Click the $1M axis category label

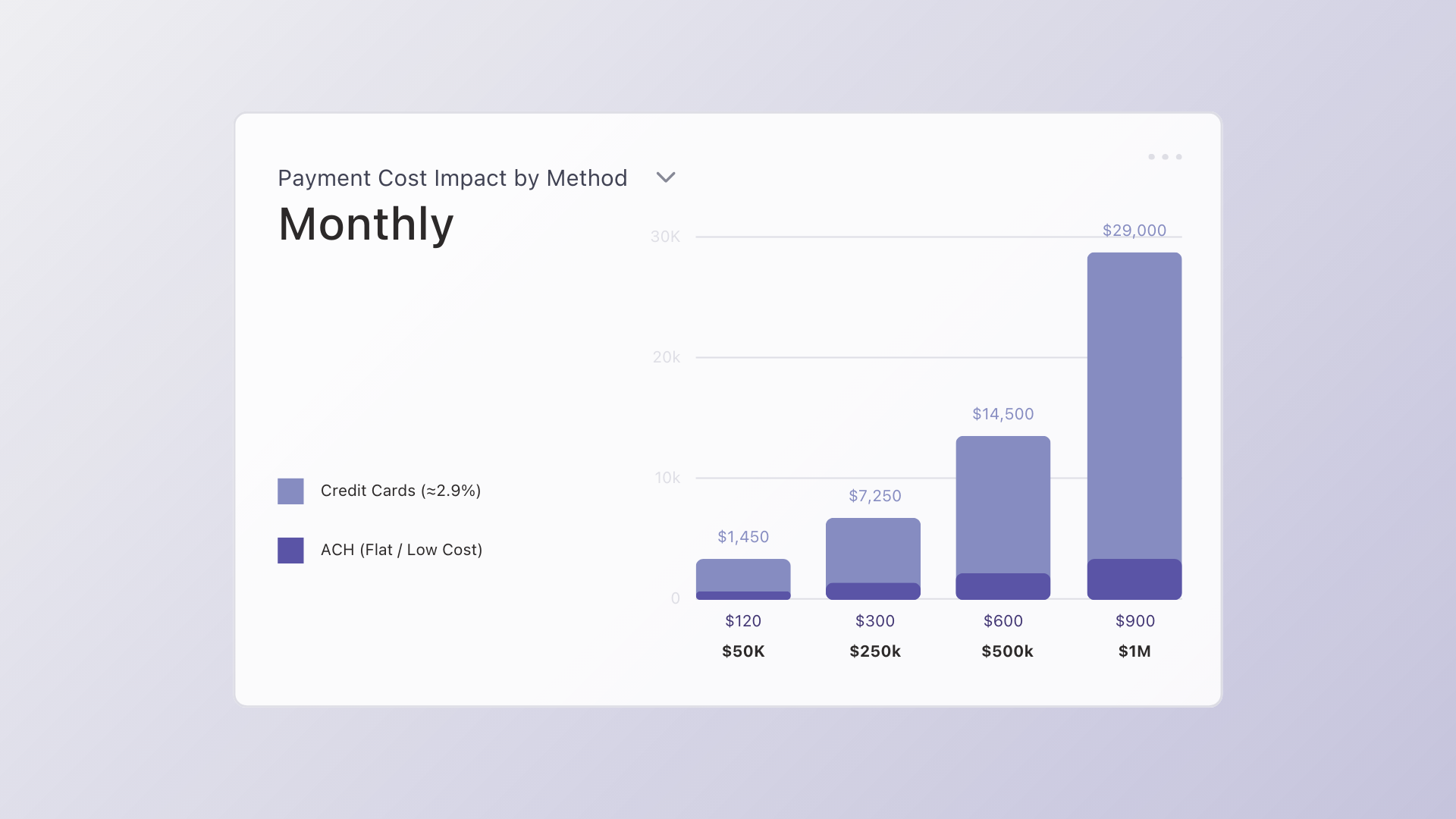point(1134,651)
